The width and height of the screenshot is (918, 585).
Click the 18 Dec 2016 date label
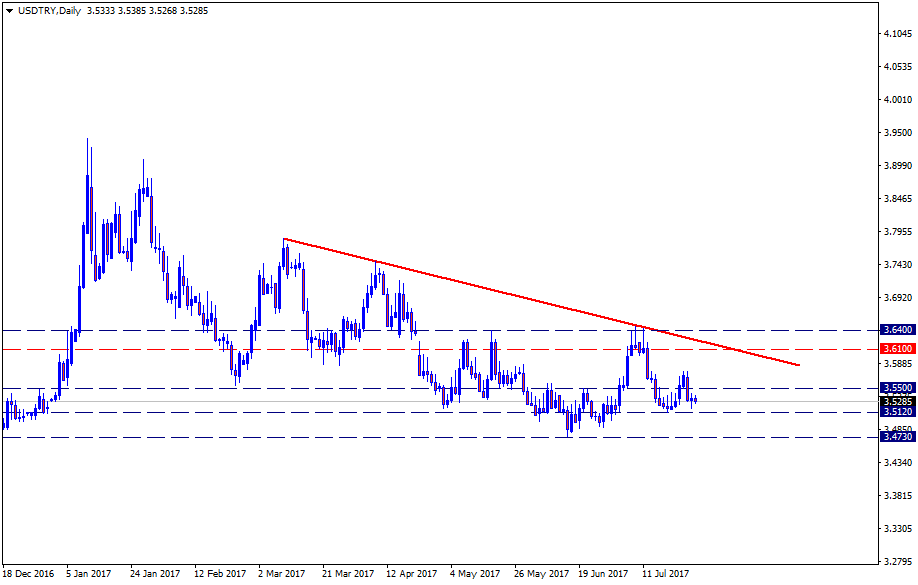tap(29, 575)
